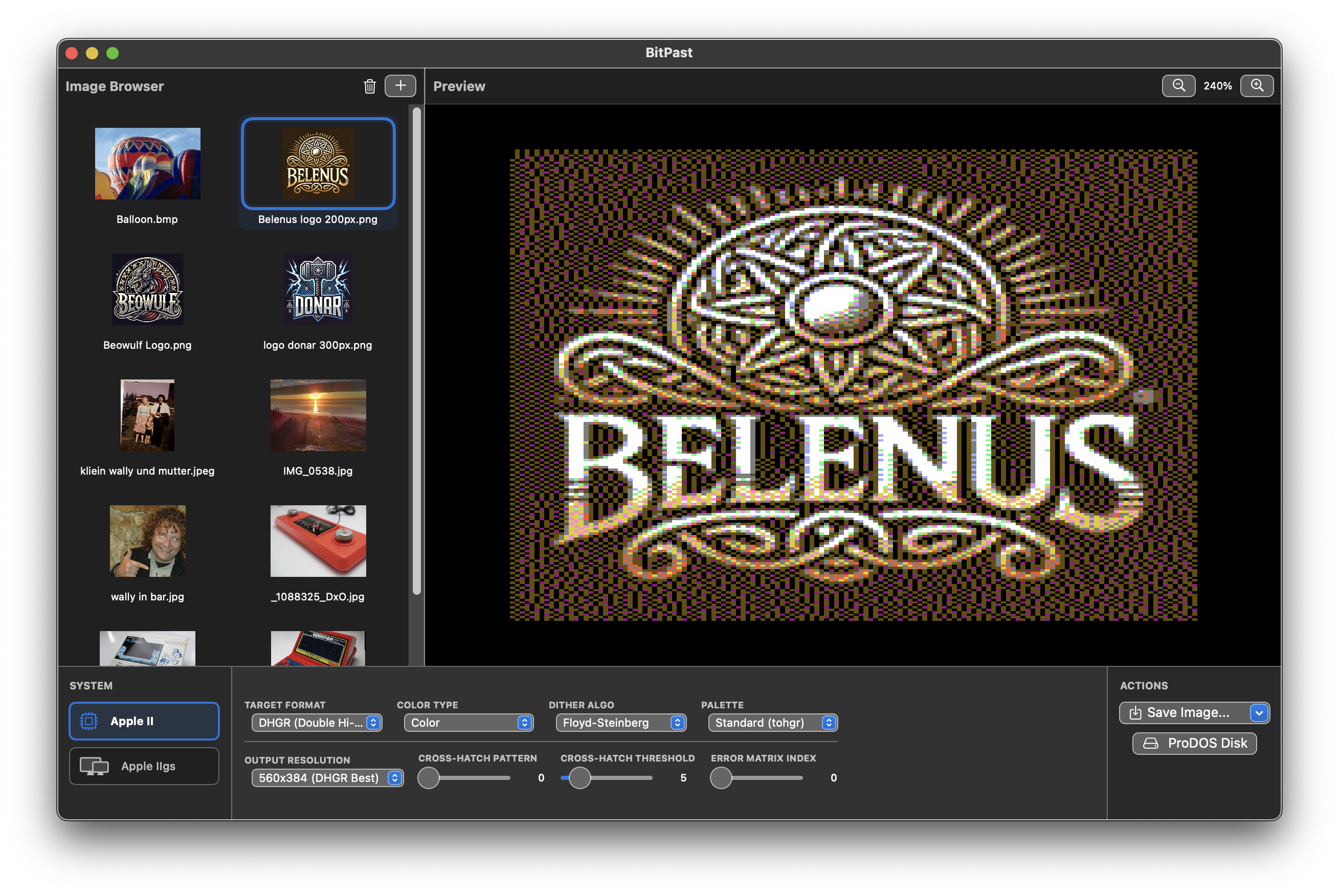
Task: Select the Balloon.bmp thumbnail
Action: [147, 164]
